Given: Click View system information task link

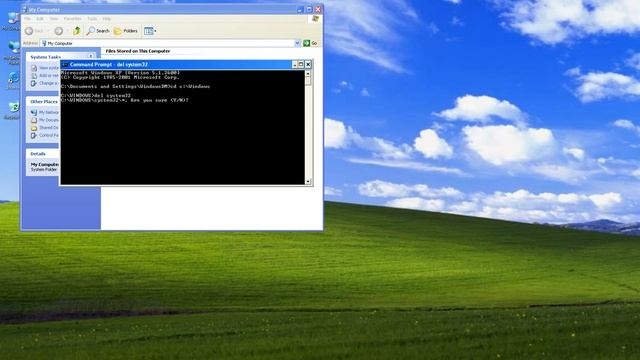Looking at the screenshot, I should 45,68.
